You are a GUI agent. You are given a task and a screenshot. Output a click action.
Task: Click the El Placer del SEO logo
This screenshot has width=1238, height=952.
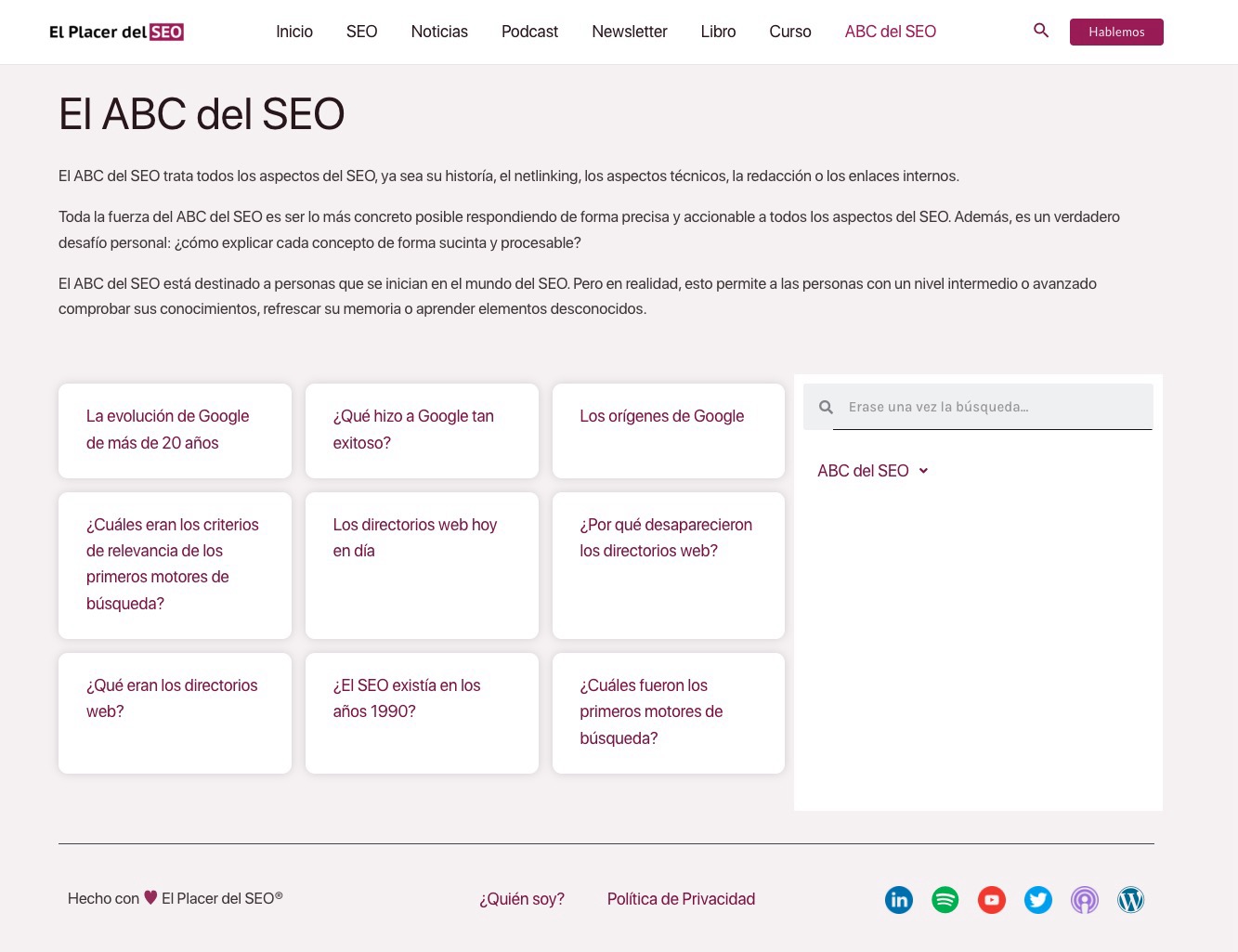coord(116,32)
